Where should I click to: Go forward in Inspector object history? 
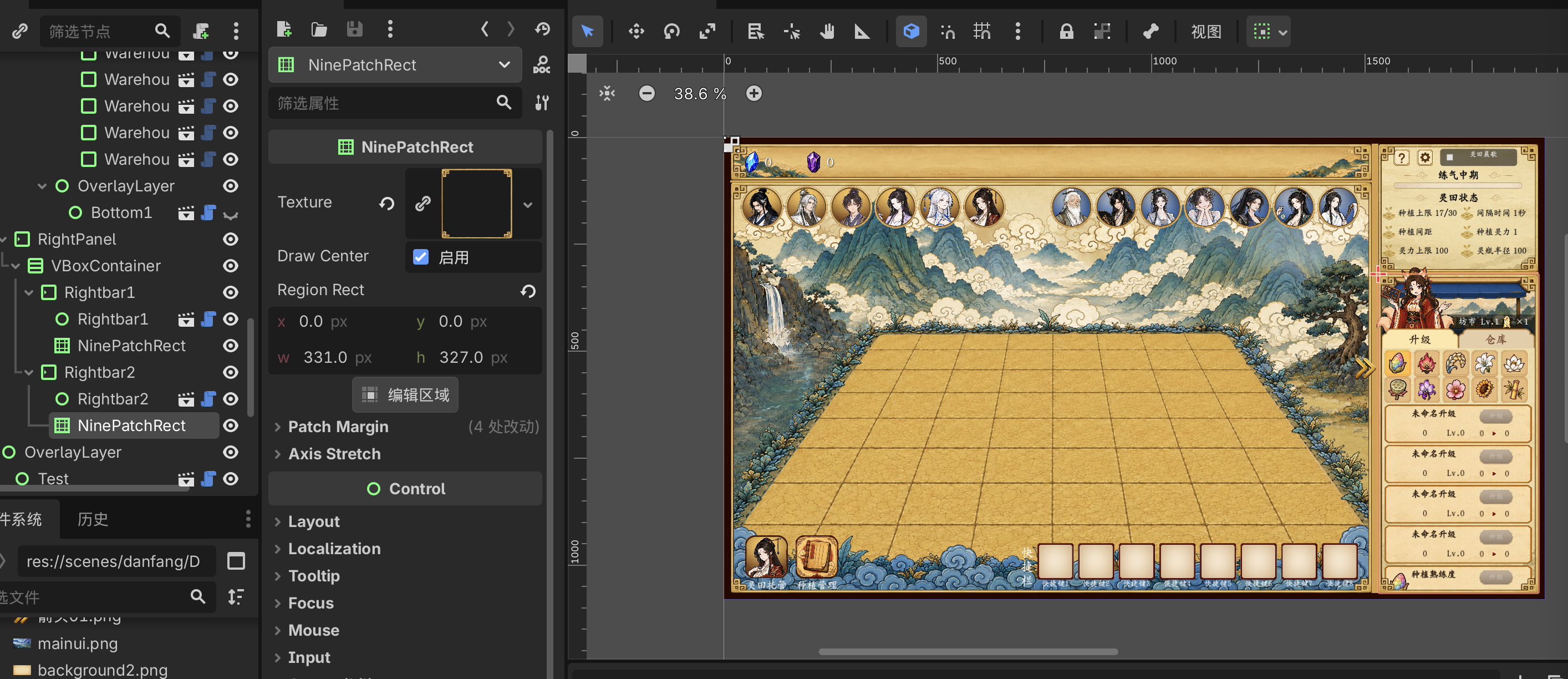511,29
